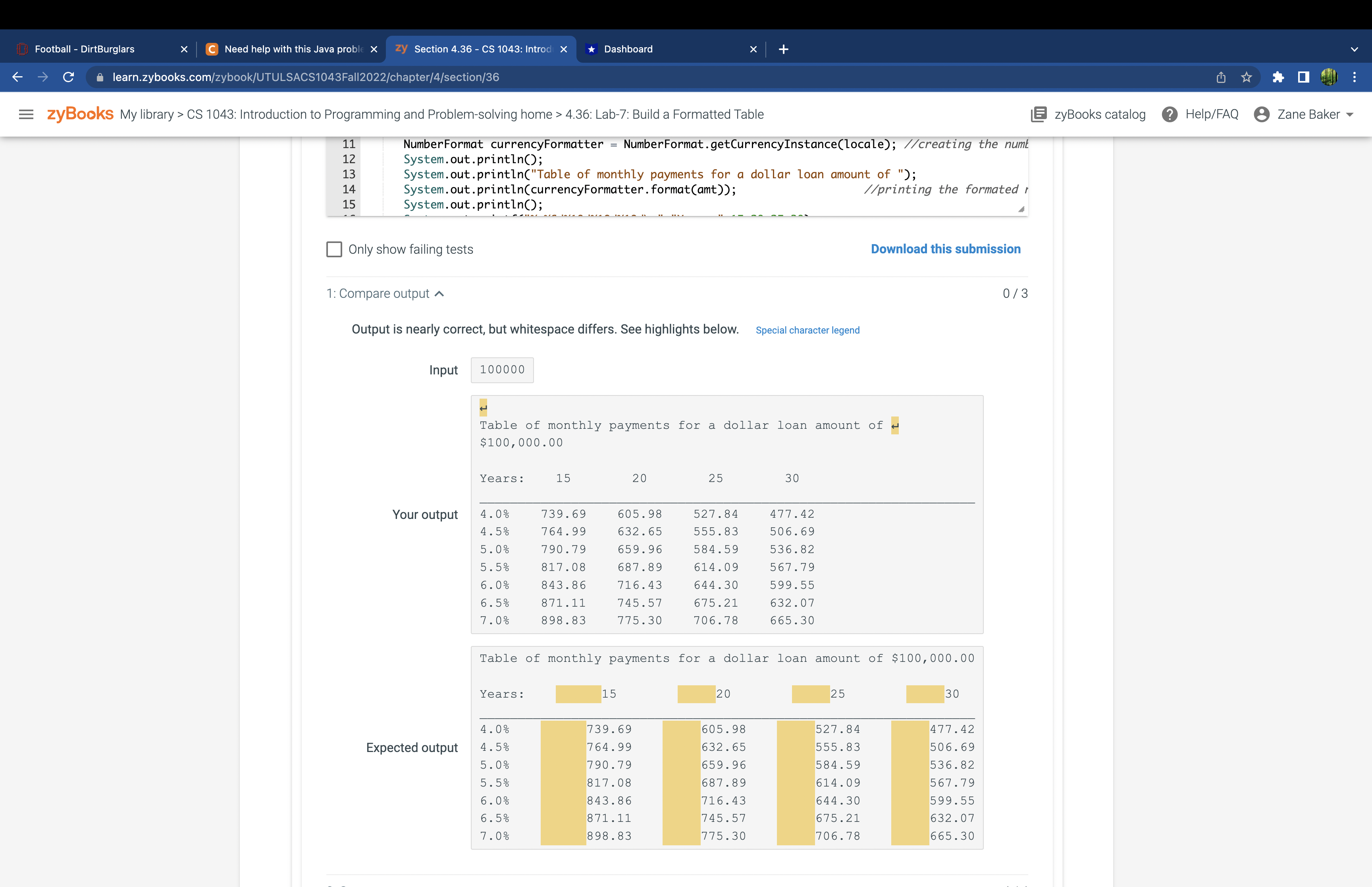The width and height of the screenshot is (1372, 887).
Task: Click the share page icon
Action: (x=1221, y=77)
